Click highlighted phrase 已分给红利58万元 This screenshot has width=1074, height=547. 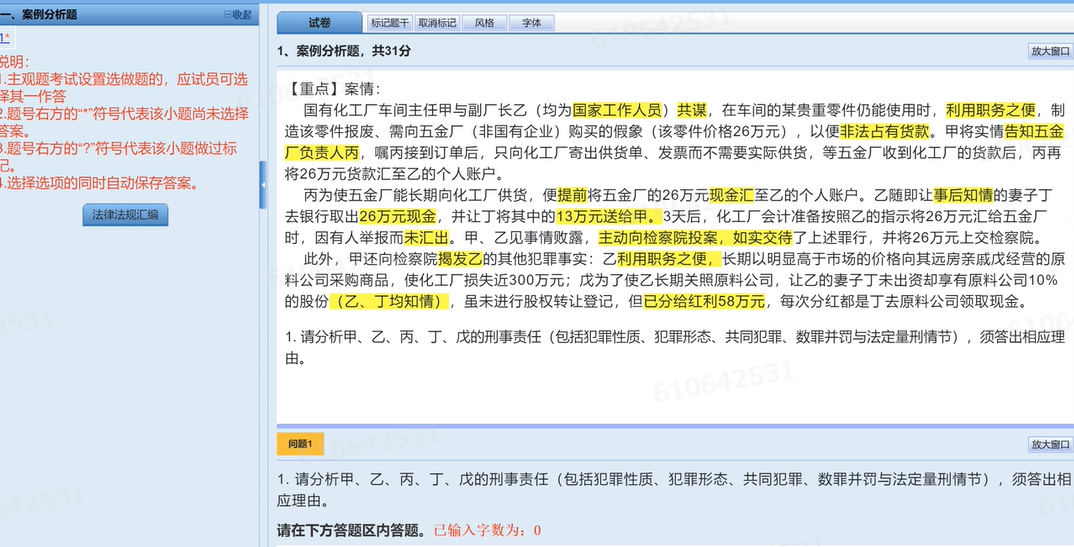tap(704, 301)
